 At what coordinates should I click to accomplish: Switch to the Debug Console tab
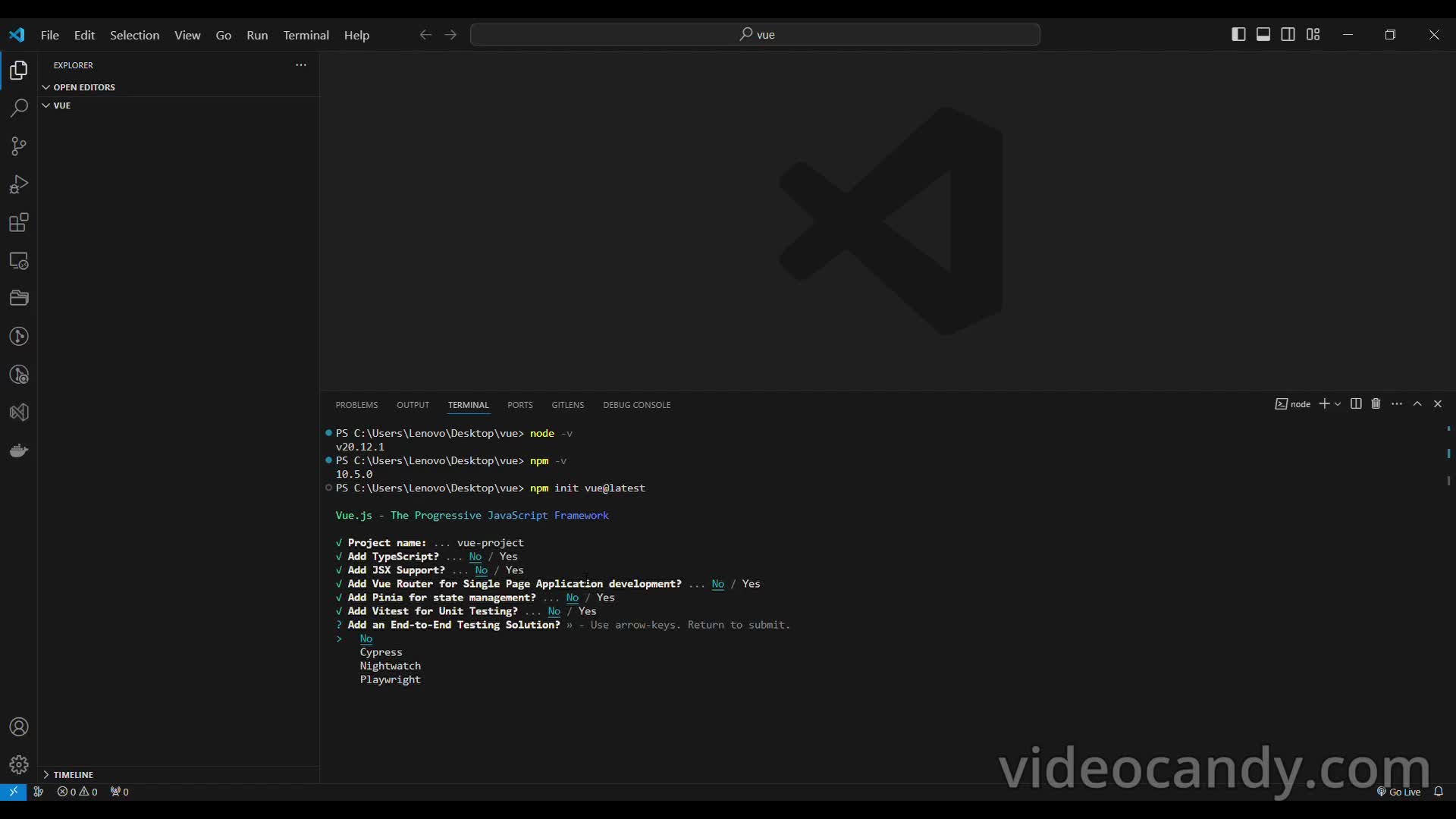pyautogui.click(x=636, y=405)
